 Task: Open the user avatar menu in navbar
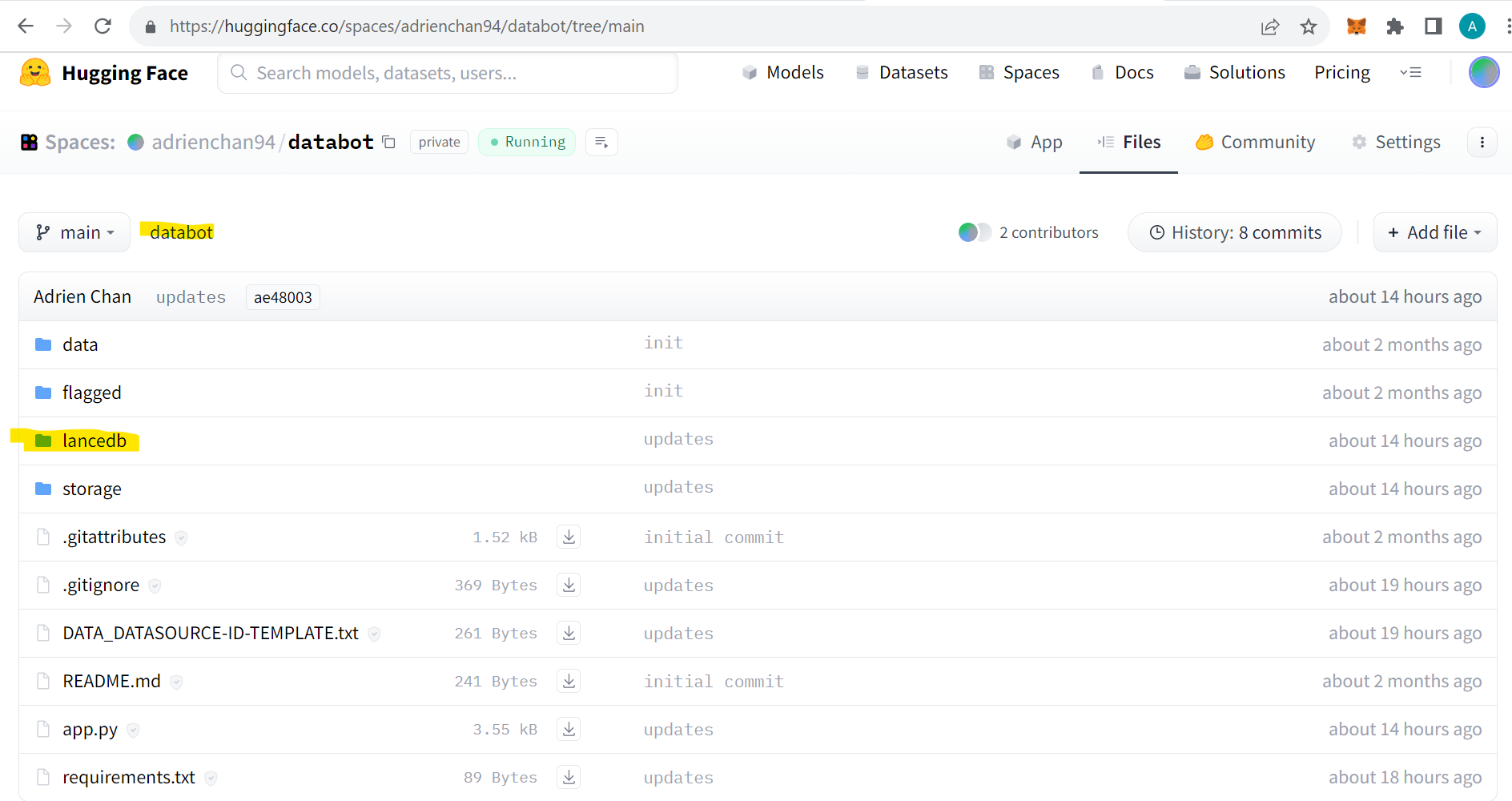[x=1484, y=72]
